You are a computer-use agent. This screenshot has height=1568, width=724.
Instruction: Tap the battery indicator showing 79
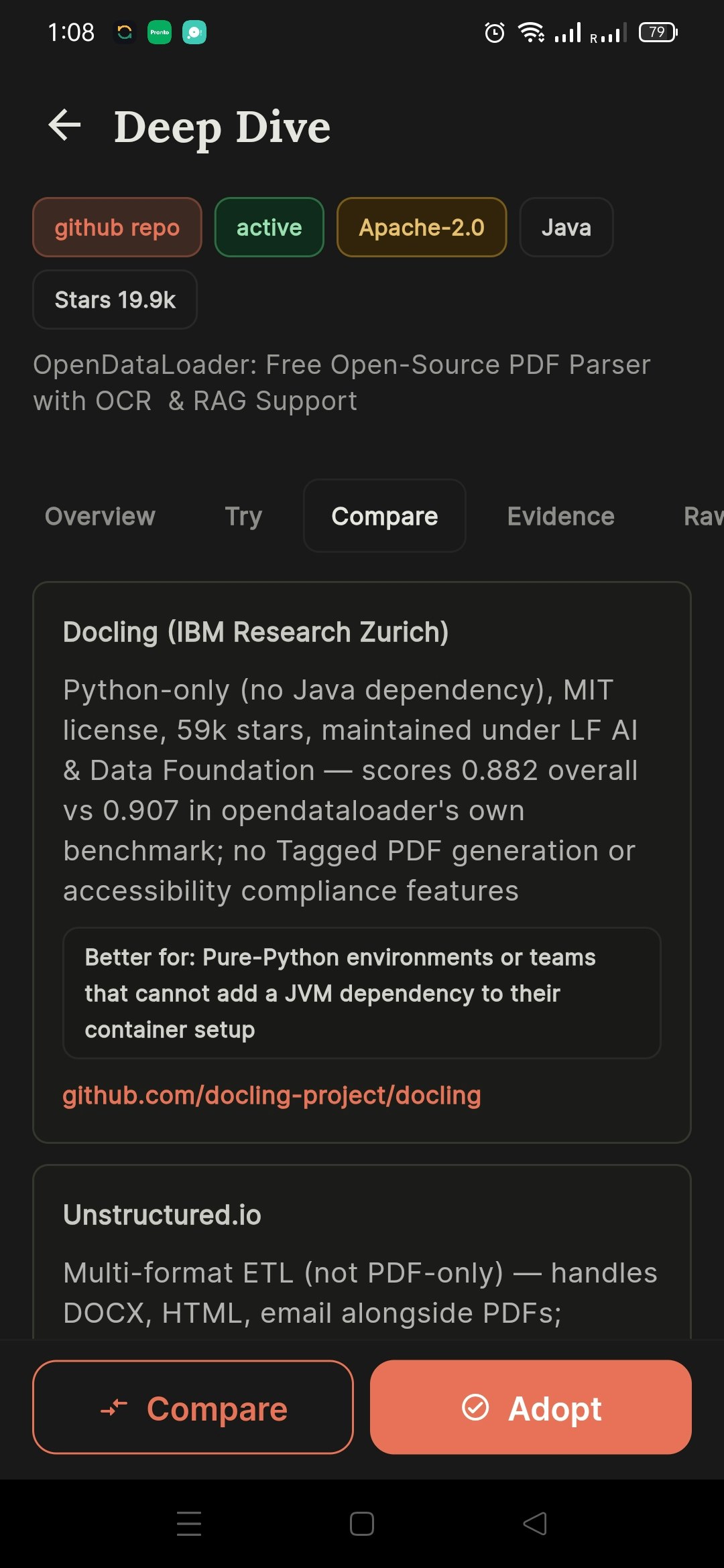pos(658,32)
